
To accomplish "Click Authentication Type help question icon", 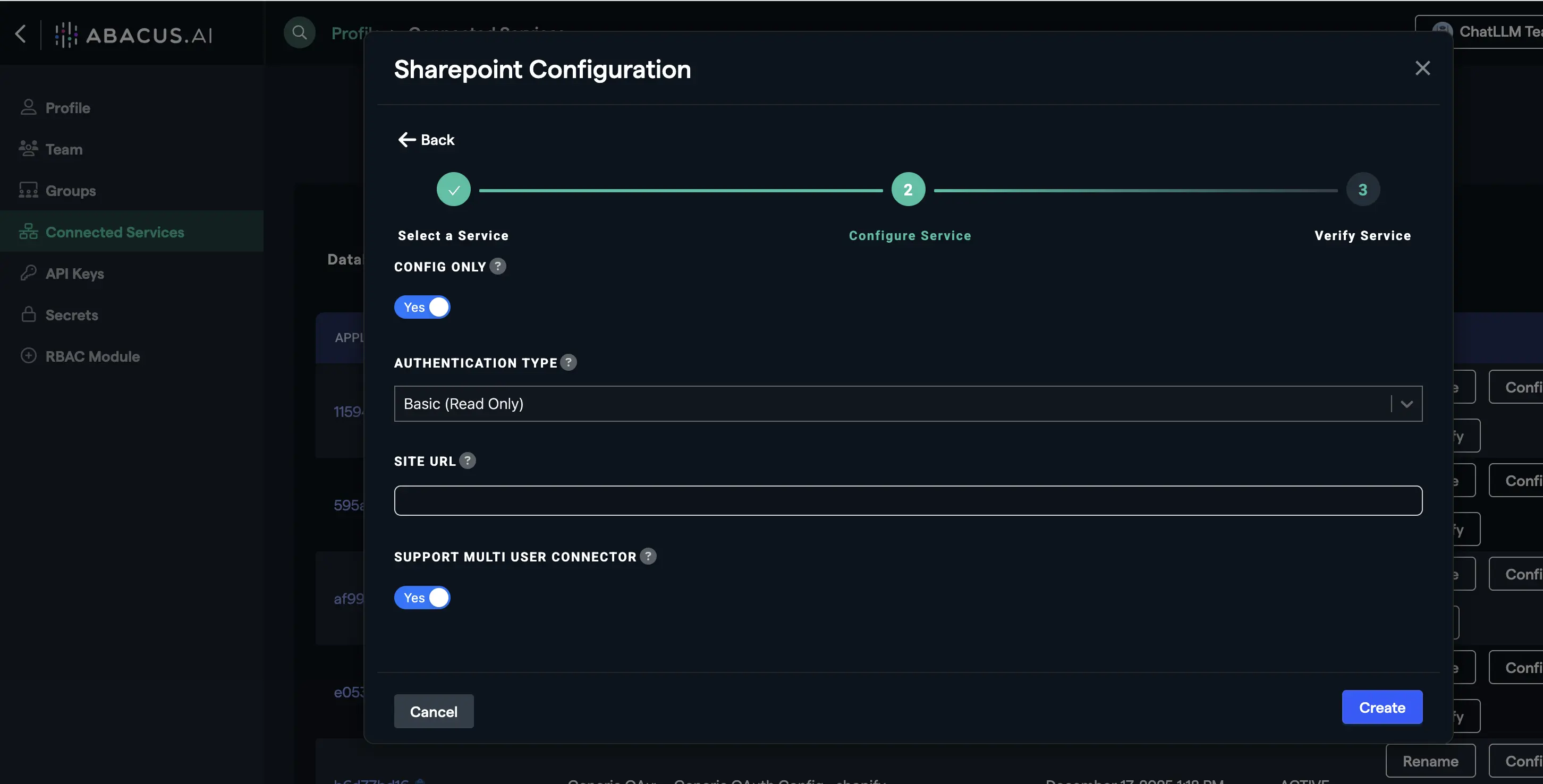I will click(x=569, y=362).
